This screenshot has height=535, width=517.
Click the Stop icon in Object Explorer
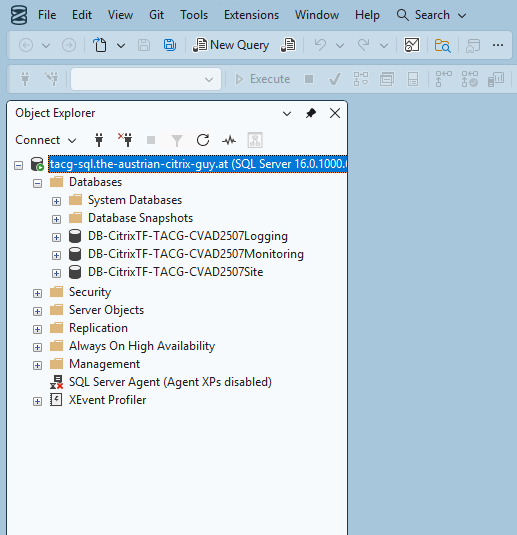[151, 140]
